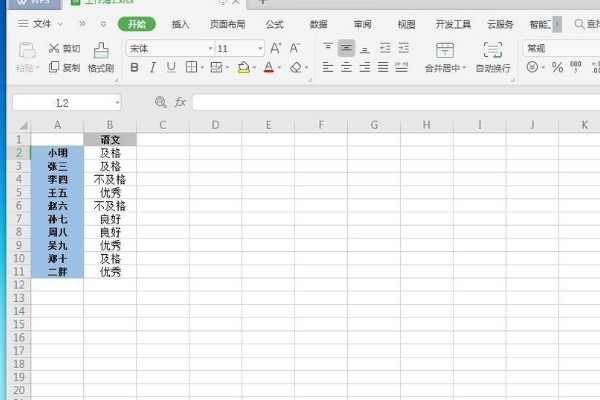Image resolution: width=600 pixels, height=400 pixels.
Task: Toggle Italic formatting
Action: tap(153, 68)
